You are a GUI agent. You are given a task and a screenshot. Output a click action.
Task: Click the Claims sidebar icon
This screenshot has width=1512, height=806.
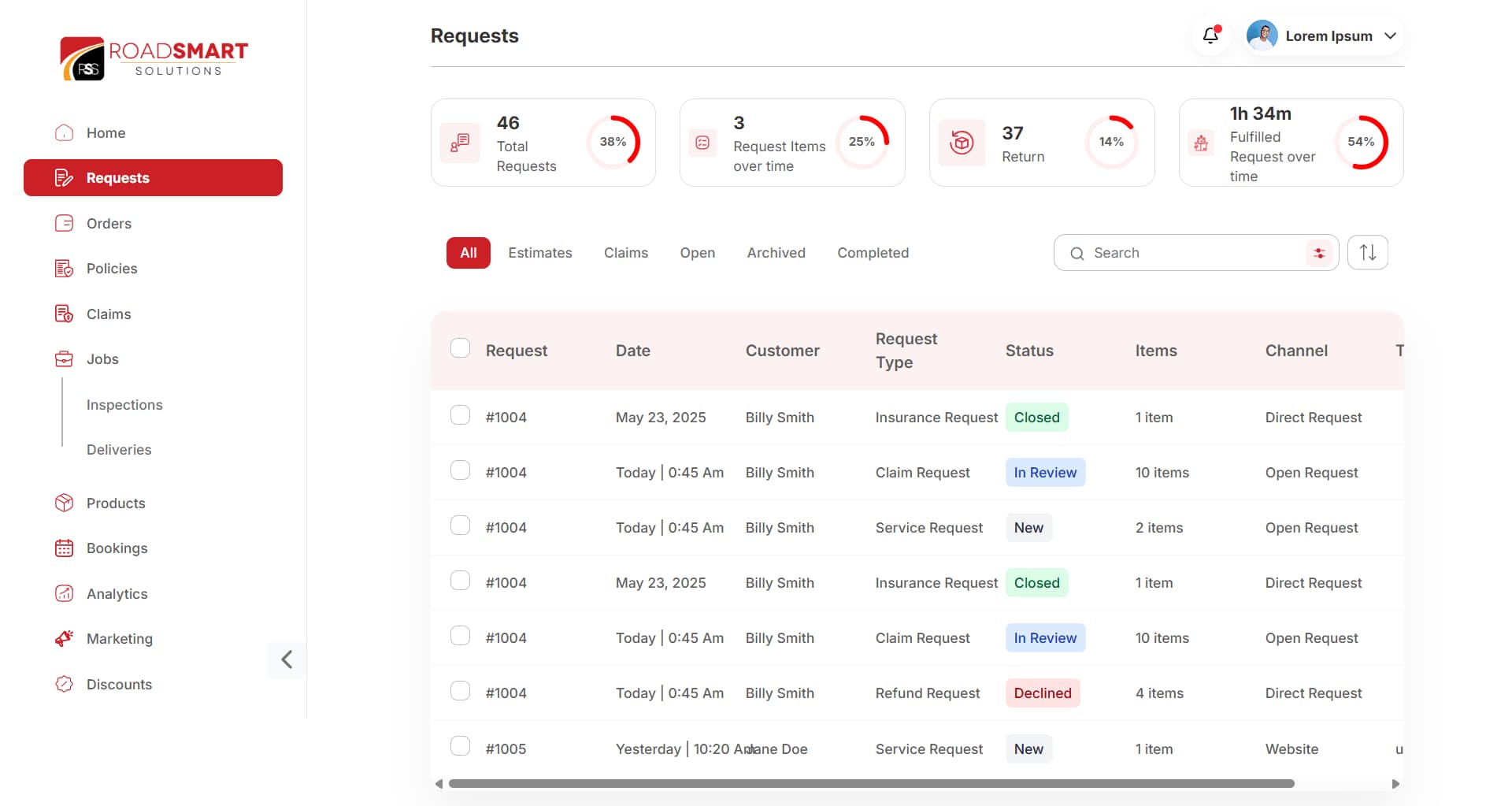(x=65, y=314)
